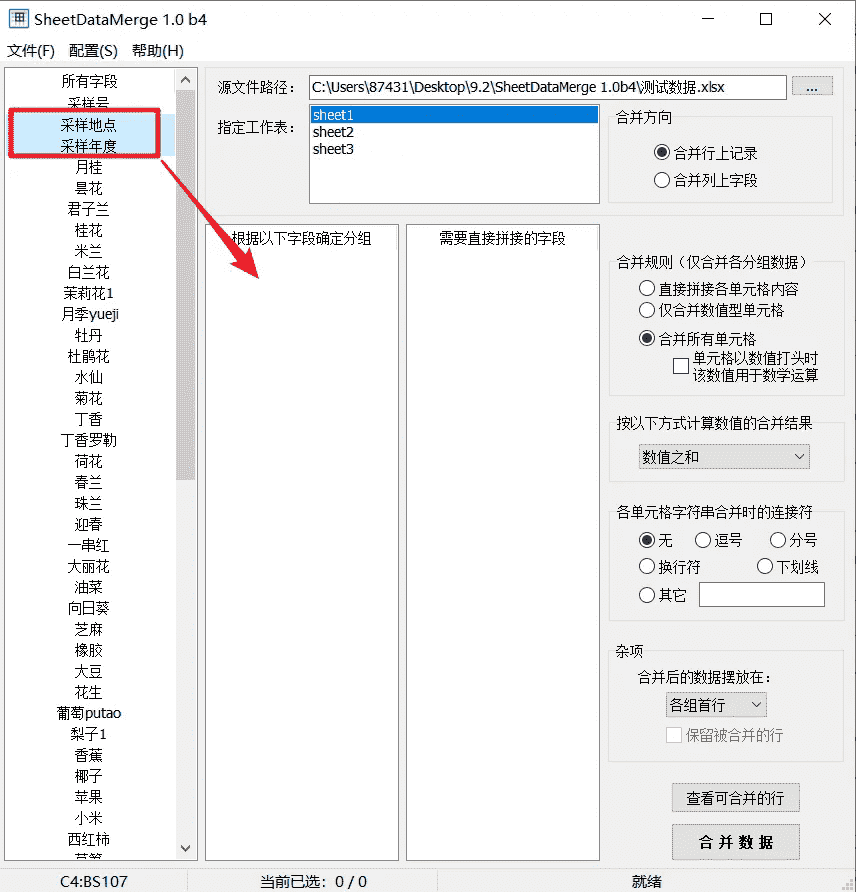Screen dimensions: 856x892
Task: Click the custom connector text input field
Action: pyautogui.click(x=761, y=595)
